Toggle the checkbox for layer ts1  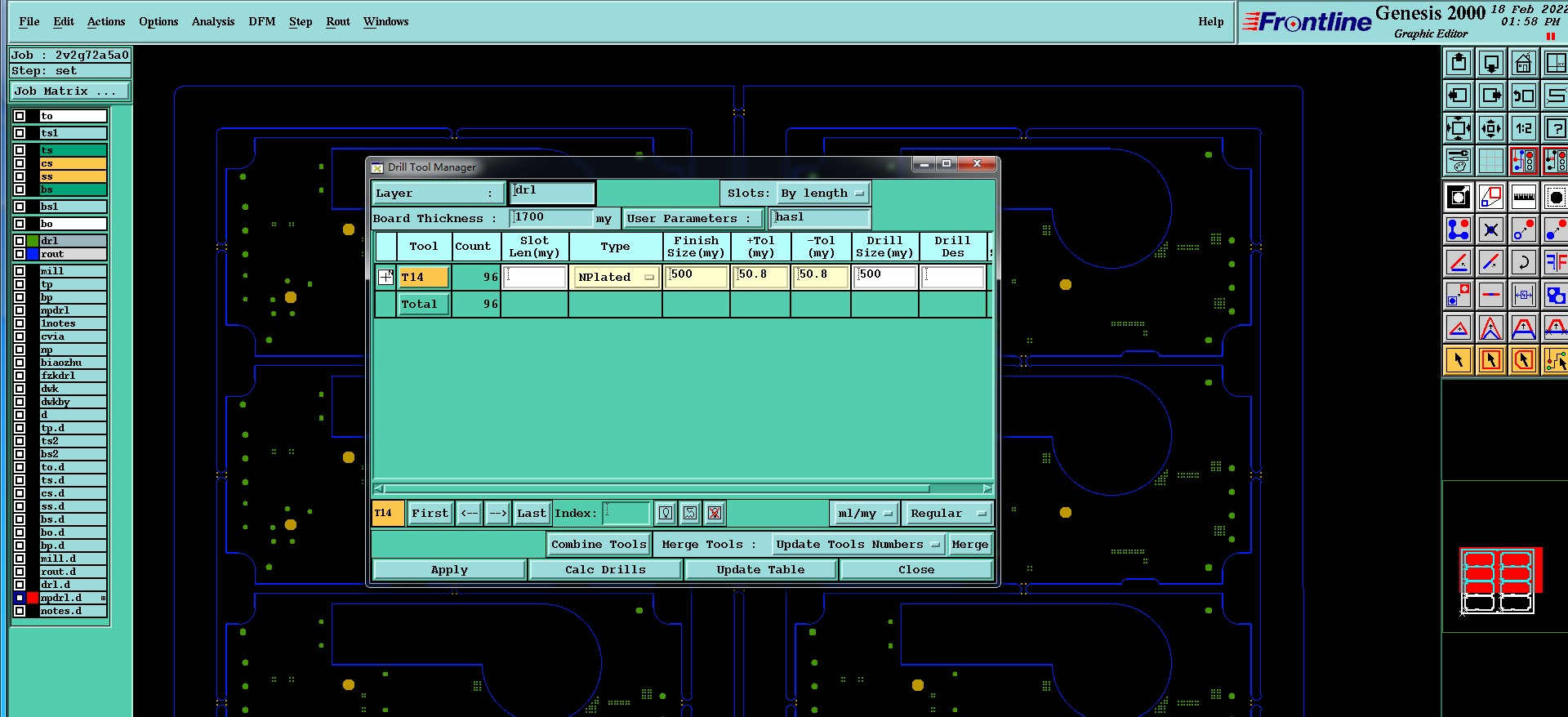click(20, 133)
